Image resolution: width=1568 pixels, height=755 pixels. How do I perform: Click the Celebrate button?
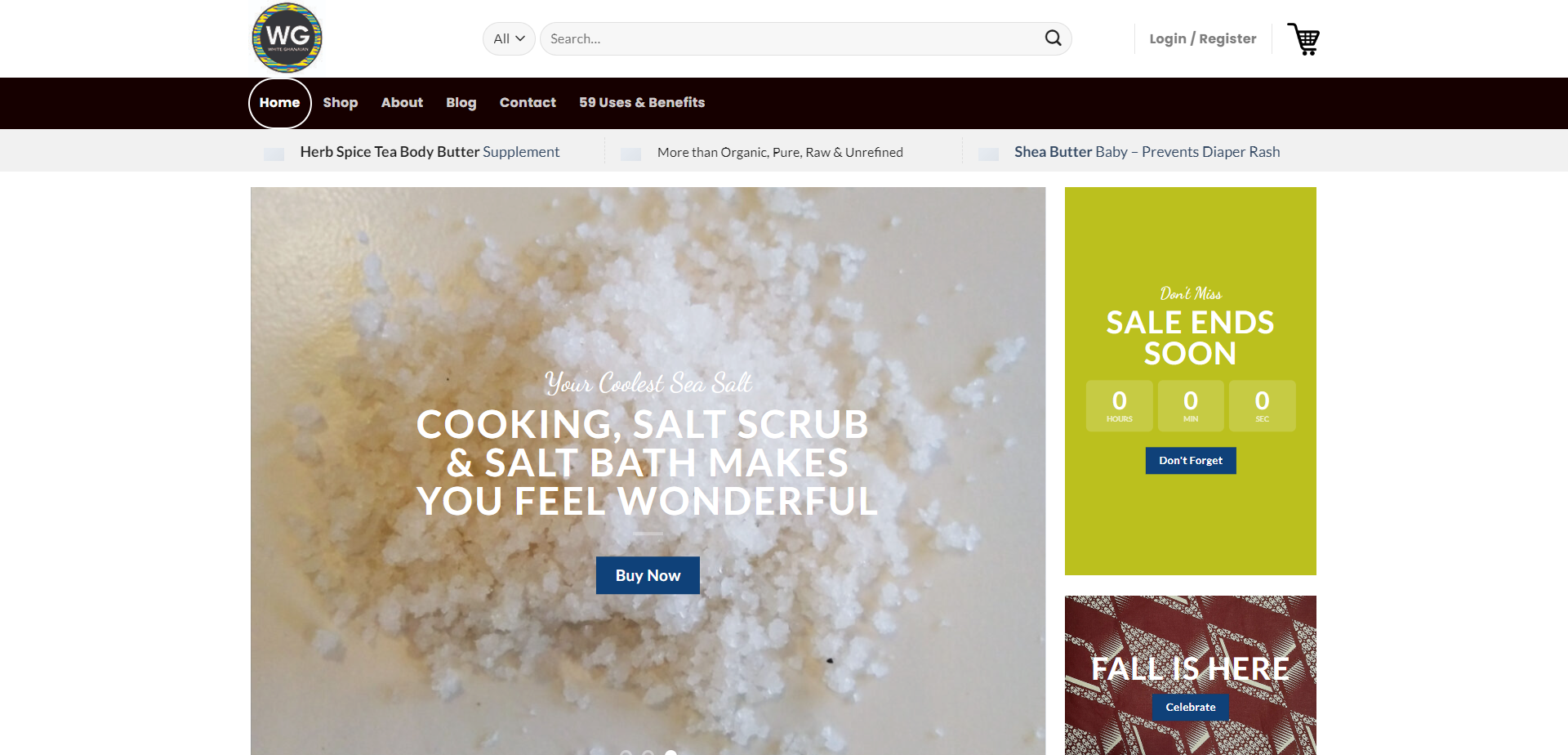point(1190,707)
